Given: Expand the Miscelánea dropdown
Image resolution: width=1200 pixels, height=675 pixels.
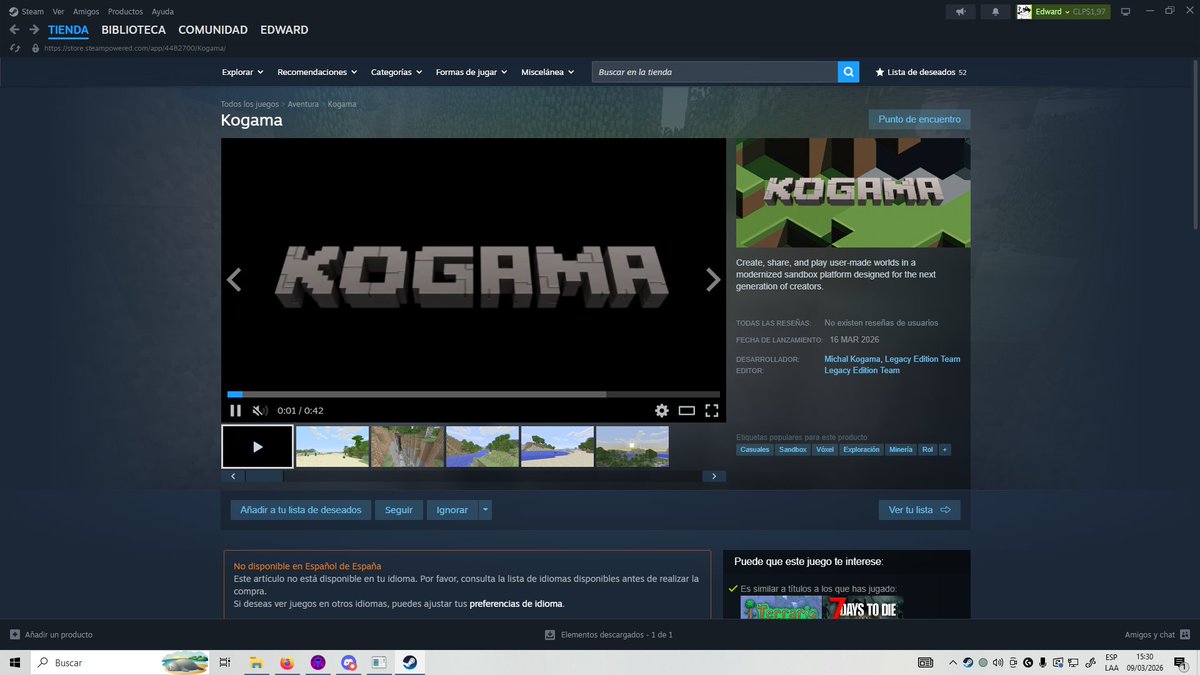Looking at the screenshot, I should point(548,72).
